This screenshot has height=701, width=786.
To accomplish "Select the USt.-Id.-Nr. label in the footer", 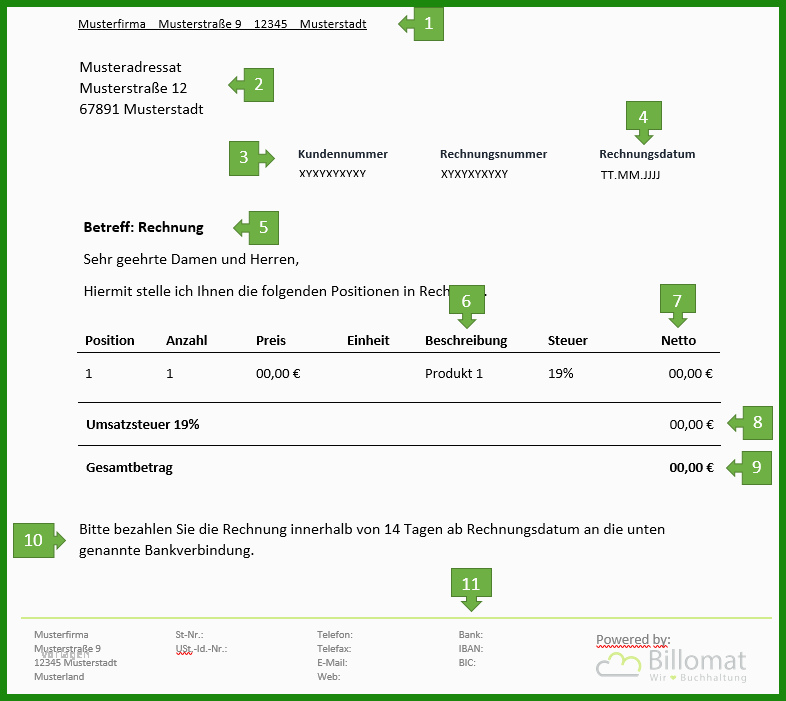I will (201, 649).
